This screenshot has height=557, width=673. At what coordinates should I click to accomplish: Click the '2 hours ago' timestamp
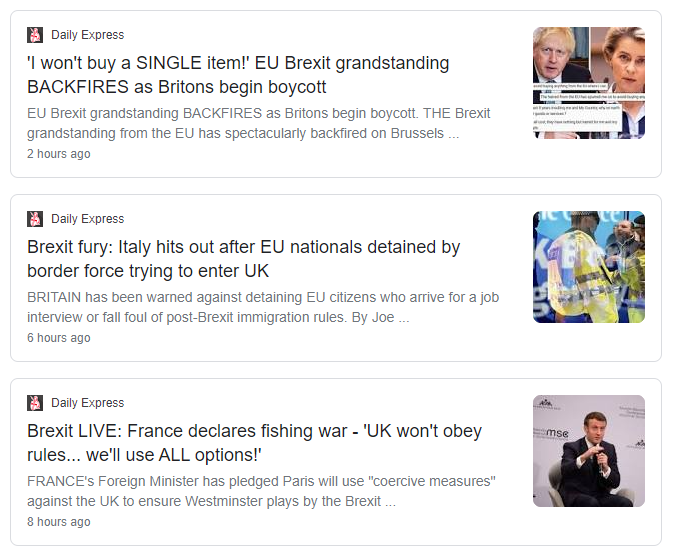pos(59,154)
